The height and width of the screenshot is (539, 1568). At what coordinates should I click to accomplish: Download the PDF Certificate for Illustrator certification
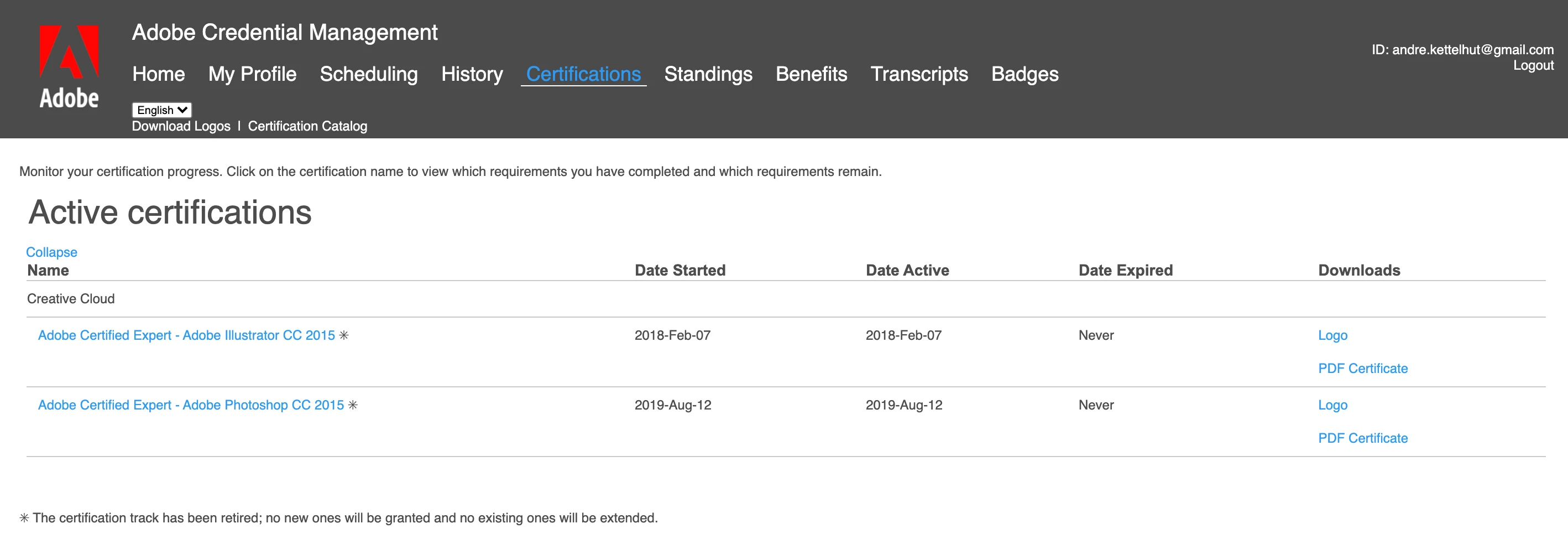pyautogui.click(x=1362, y=369)
